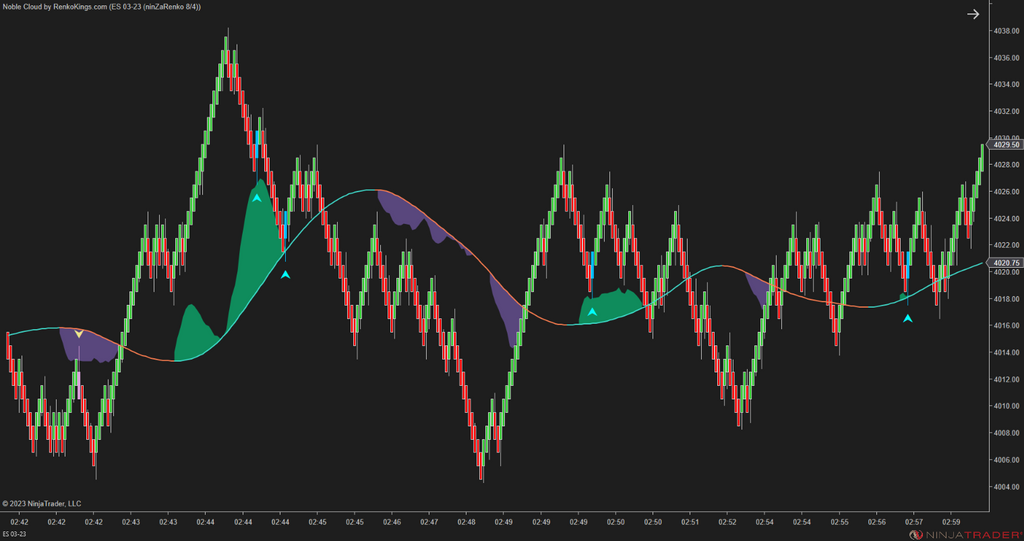Click the 2023 NinjaTrader, LLC copyright text
The height and width of the screenshot is (541, 1024).
point(42,504)
